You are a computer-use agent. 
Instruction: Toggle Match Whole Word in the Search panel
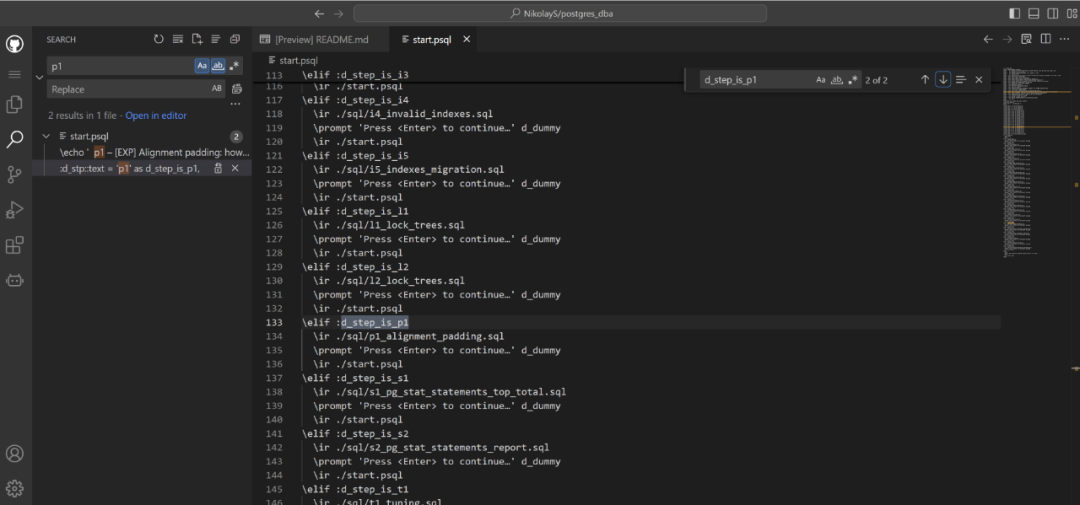218,65
